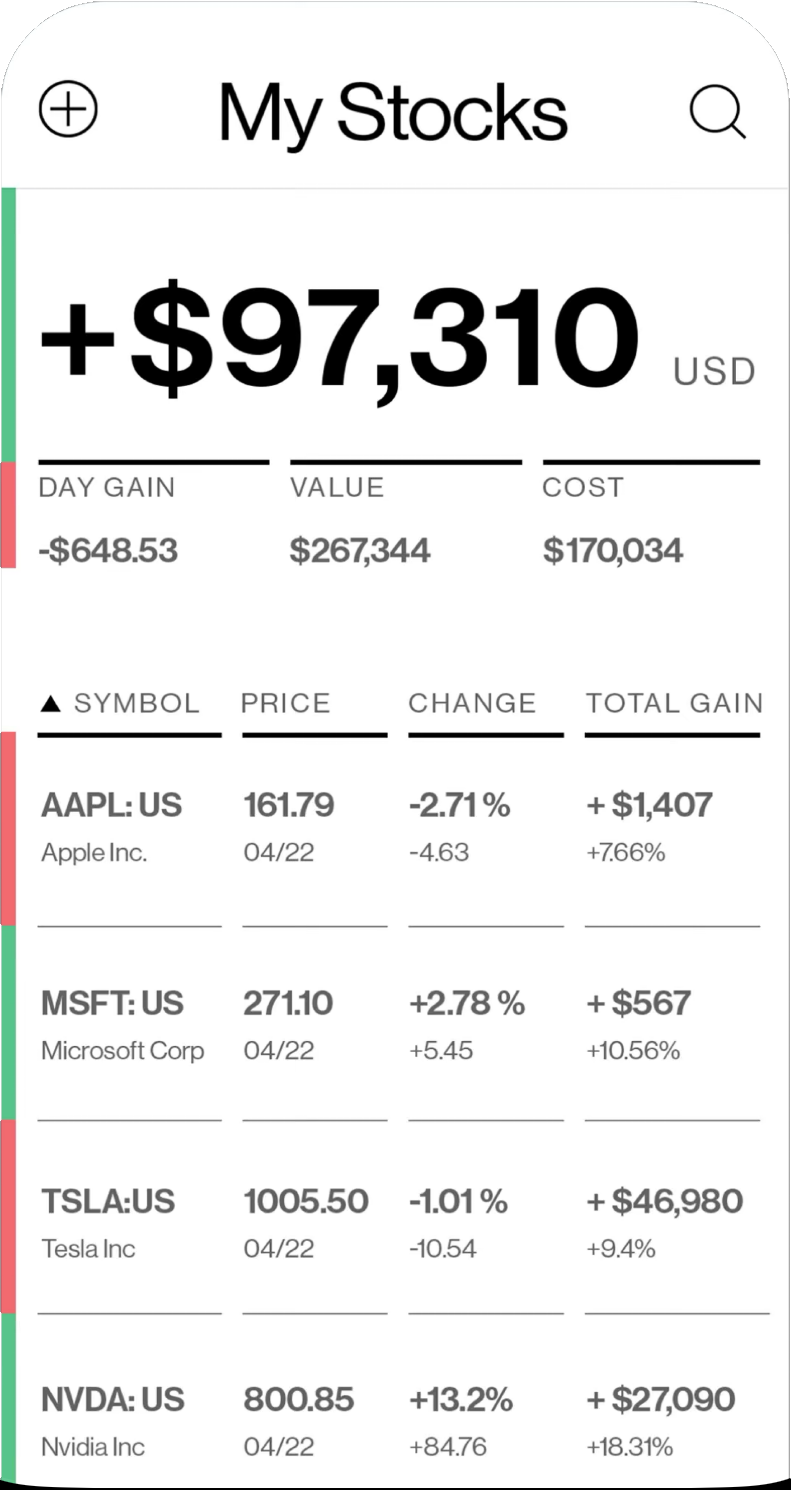Tap the USD currency label
Screen dimensions: 791x1490
pyautogui.click(x=714, y=372)
